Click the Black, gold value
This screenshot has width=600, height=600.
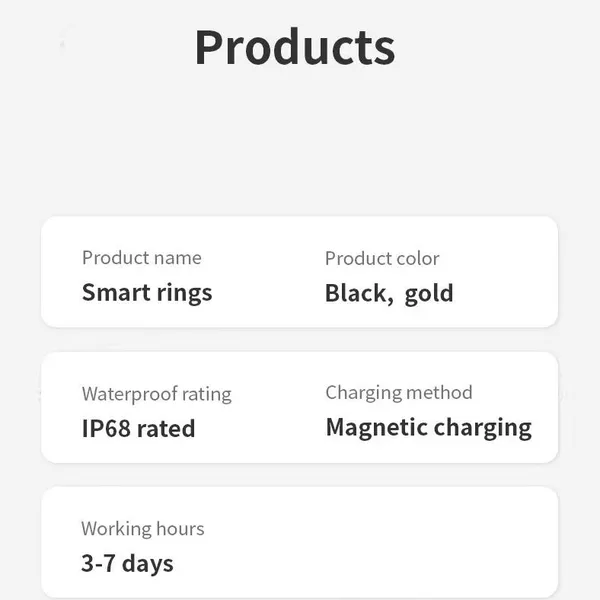pyautogui.click(x=389, y=294)
